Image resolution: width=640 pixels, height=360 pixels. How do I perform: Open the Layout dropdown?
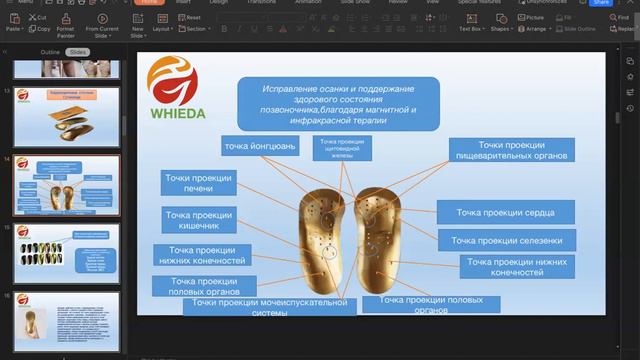(x=162, y=29)
